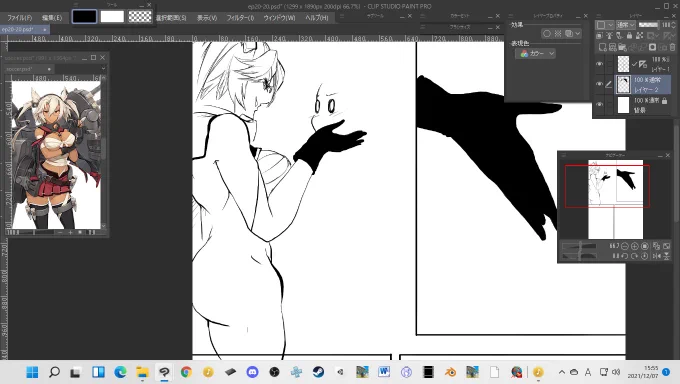Toggle the lock column box for レイヤー 1

[609, 64]
